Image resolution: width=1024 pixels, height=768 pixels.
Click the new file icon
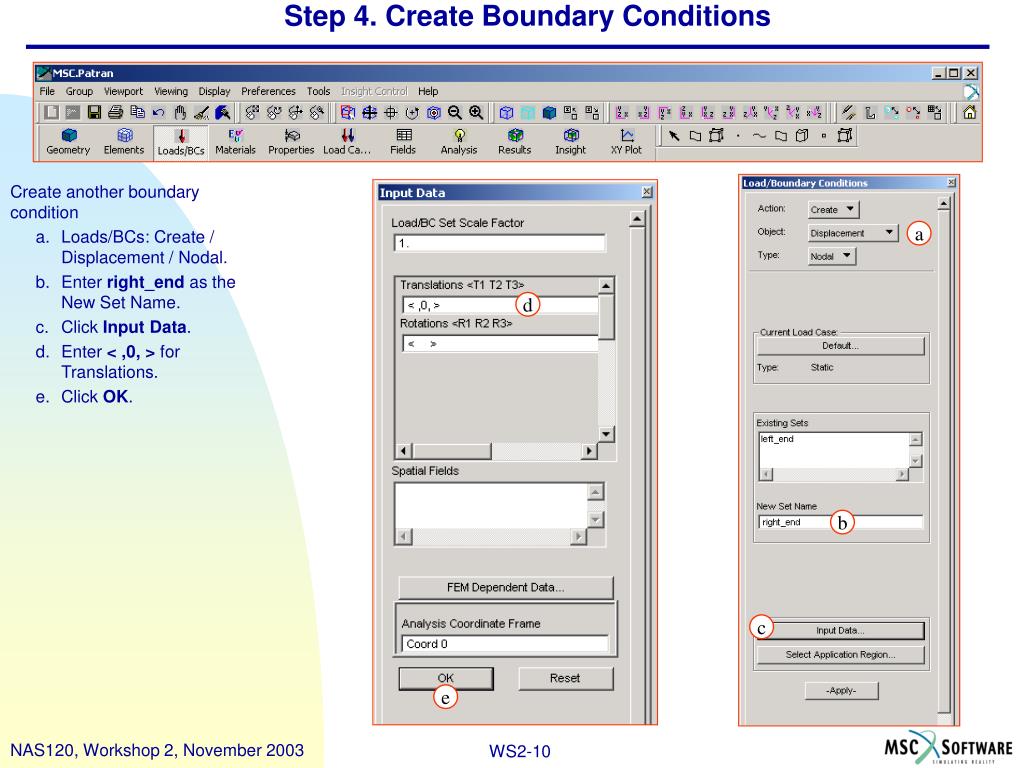tap(51, 113)
